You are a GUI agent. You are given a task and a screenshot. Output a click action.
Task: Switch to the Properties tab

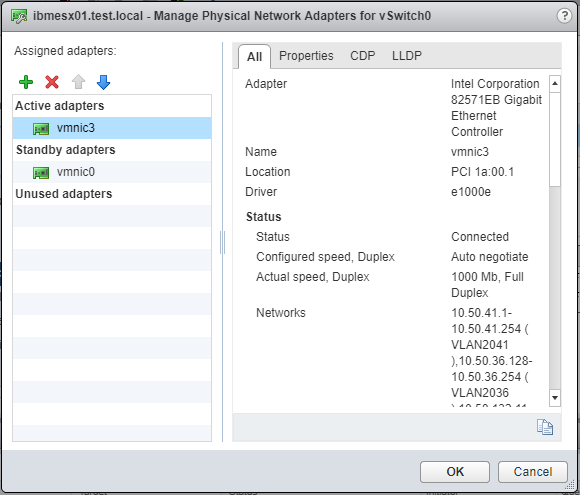point(306,56)
